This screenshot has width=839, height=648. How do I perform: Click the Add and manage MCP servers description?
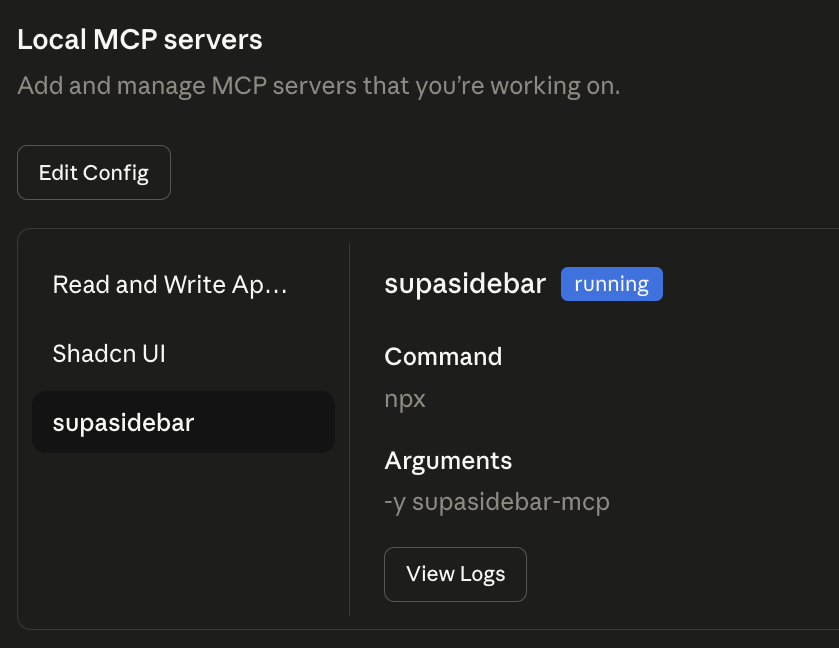click(319, 86)
